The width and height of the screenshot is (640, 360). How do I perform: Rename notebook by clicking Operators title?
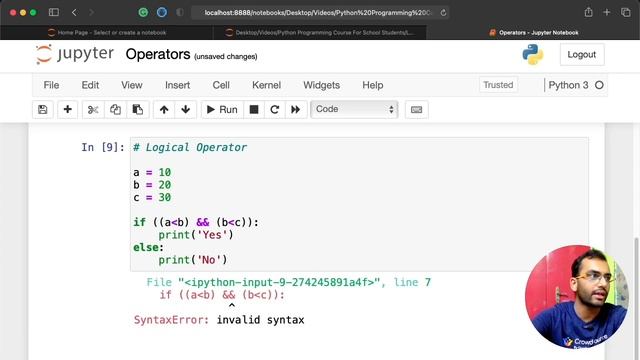(158, 54)
